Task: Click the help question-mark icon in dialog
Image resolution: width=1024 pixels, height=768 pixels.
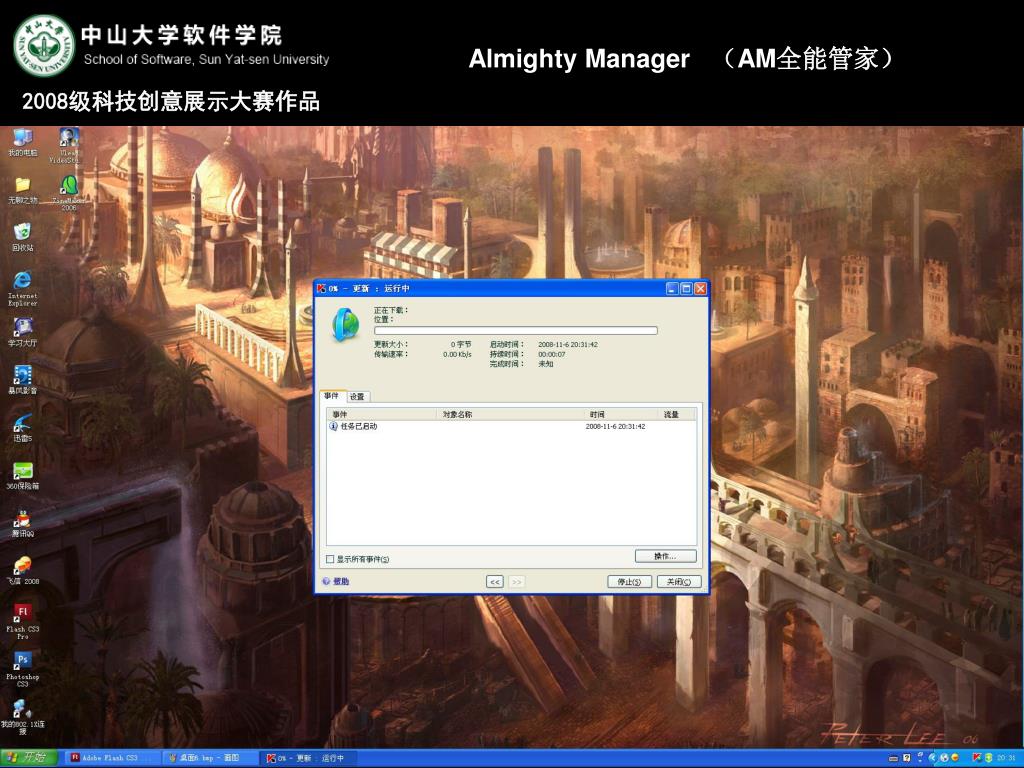Action: 327,581
